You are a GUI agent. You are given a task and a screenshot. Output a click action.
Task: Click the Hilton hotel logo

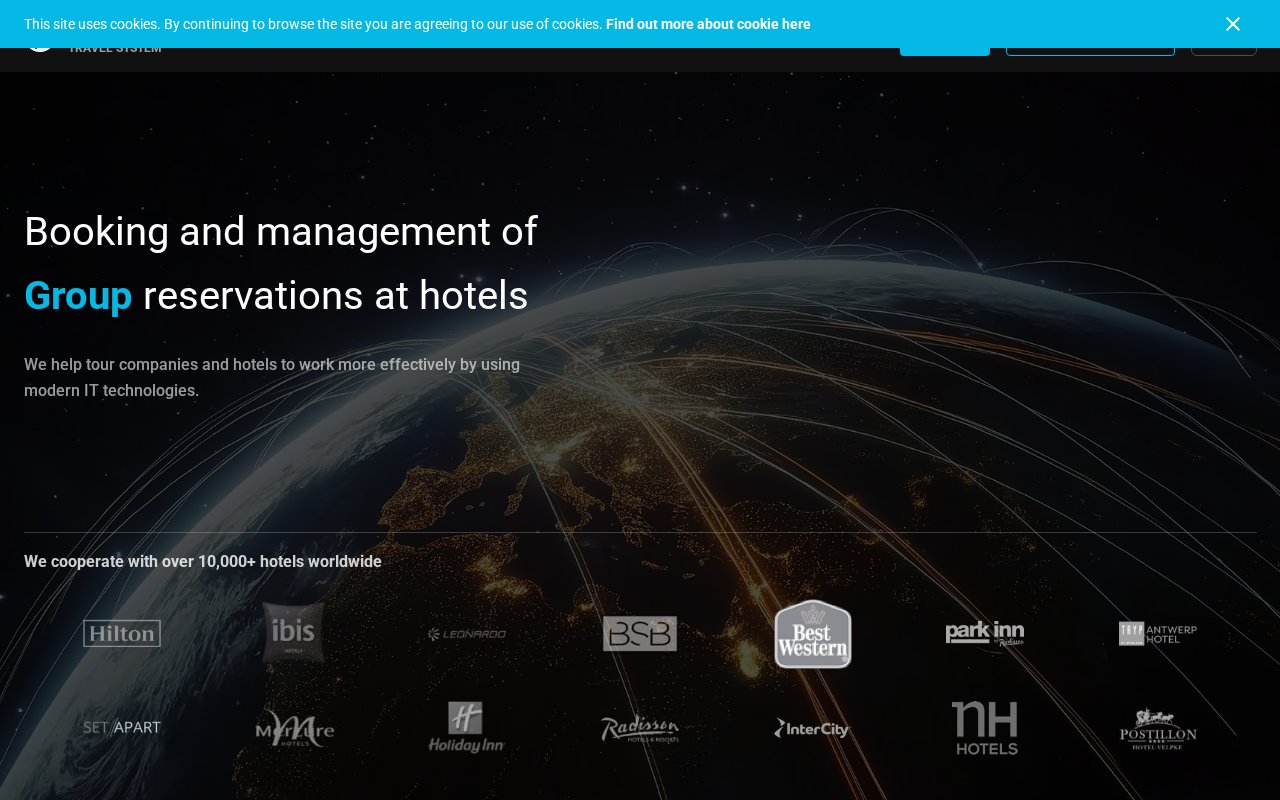(x=122, y=634)
